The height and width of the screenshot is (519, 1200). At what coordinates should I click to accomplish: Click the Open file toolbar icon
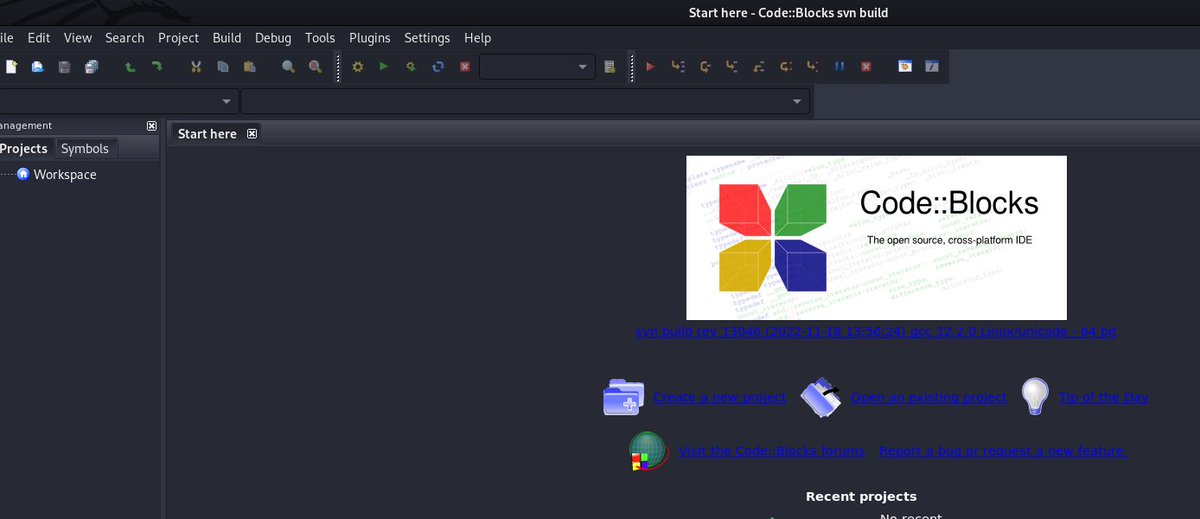tap(38, 67)
